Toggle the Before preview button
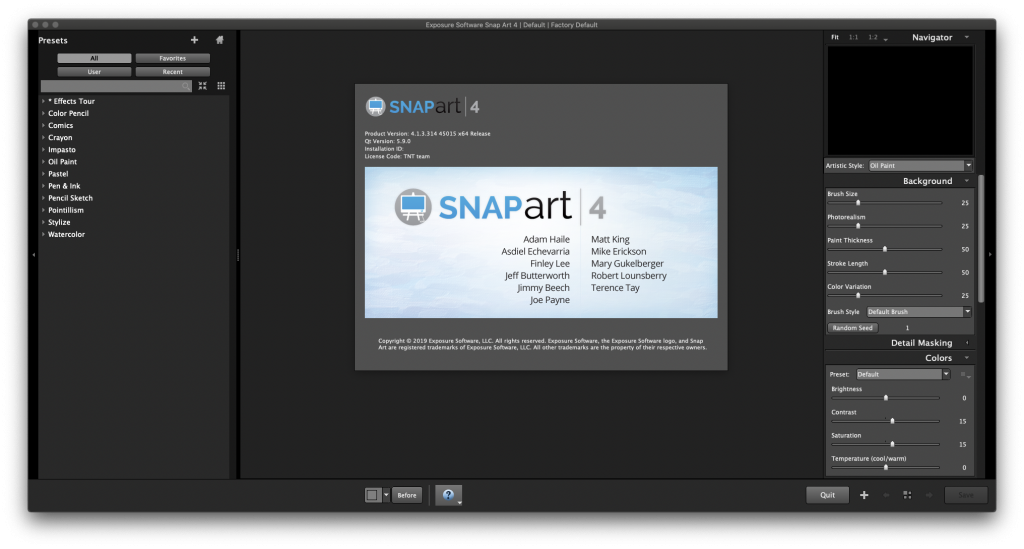1024x549 pixels. click(407, 495)
